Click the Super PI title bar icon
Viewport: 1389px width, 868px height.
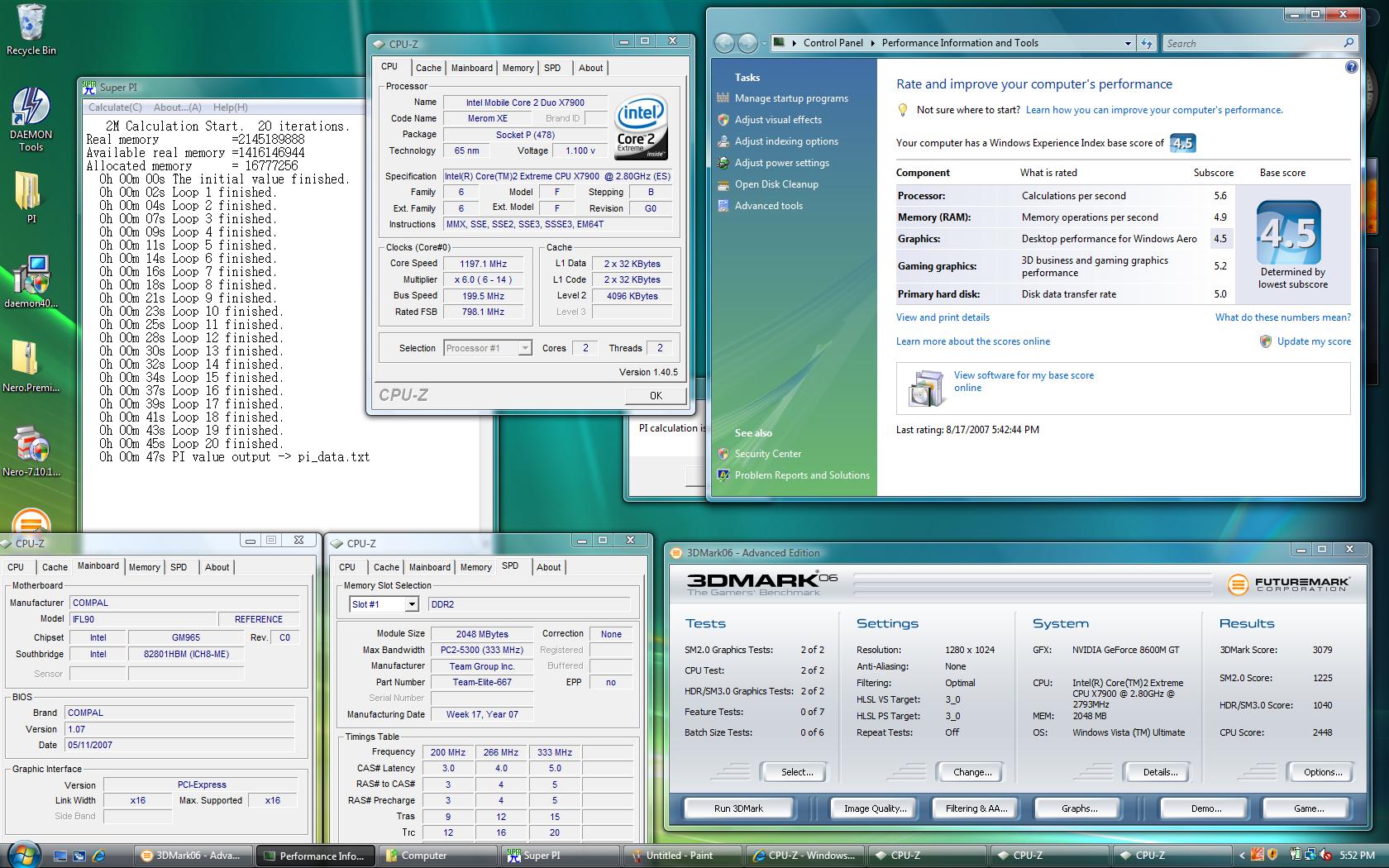point(90,87)
